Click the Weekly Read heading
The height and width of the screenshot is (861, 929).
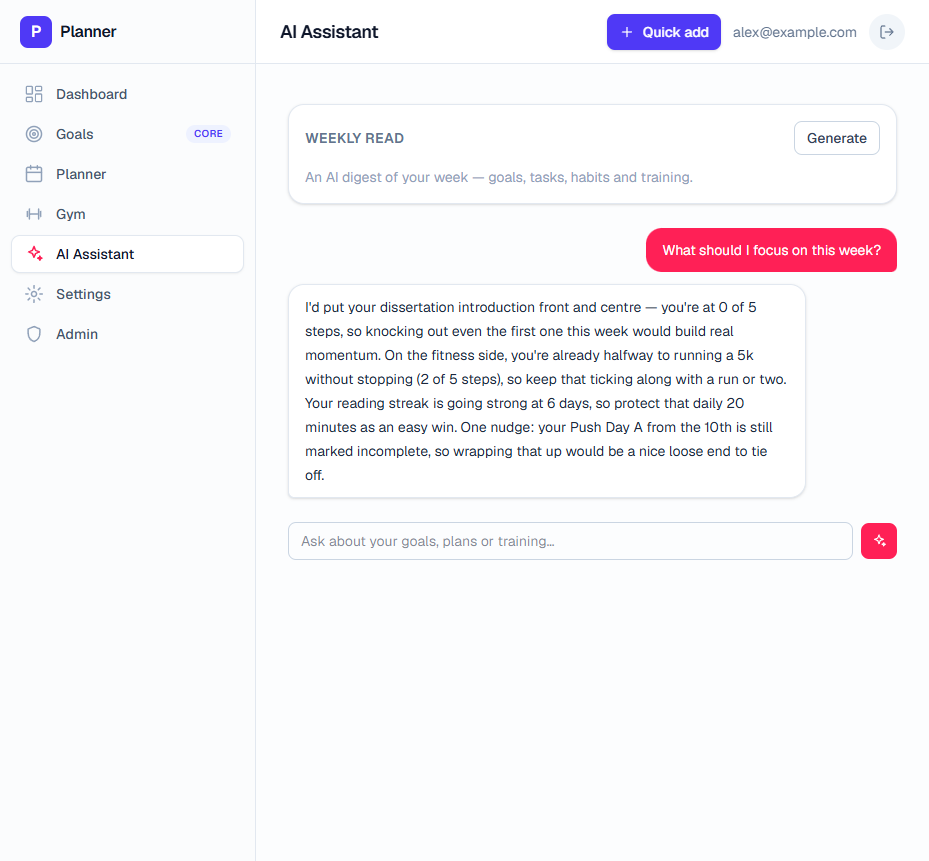click(354, 138)
